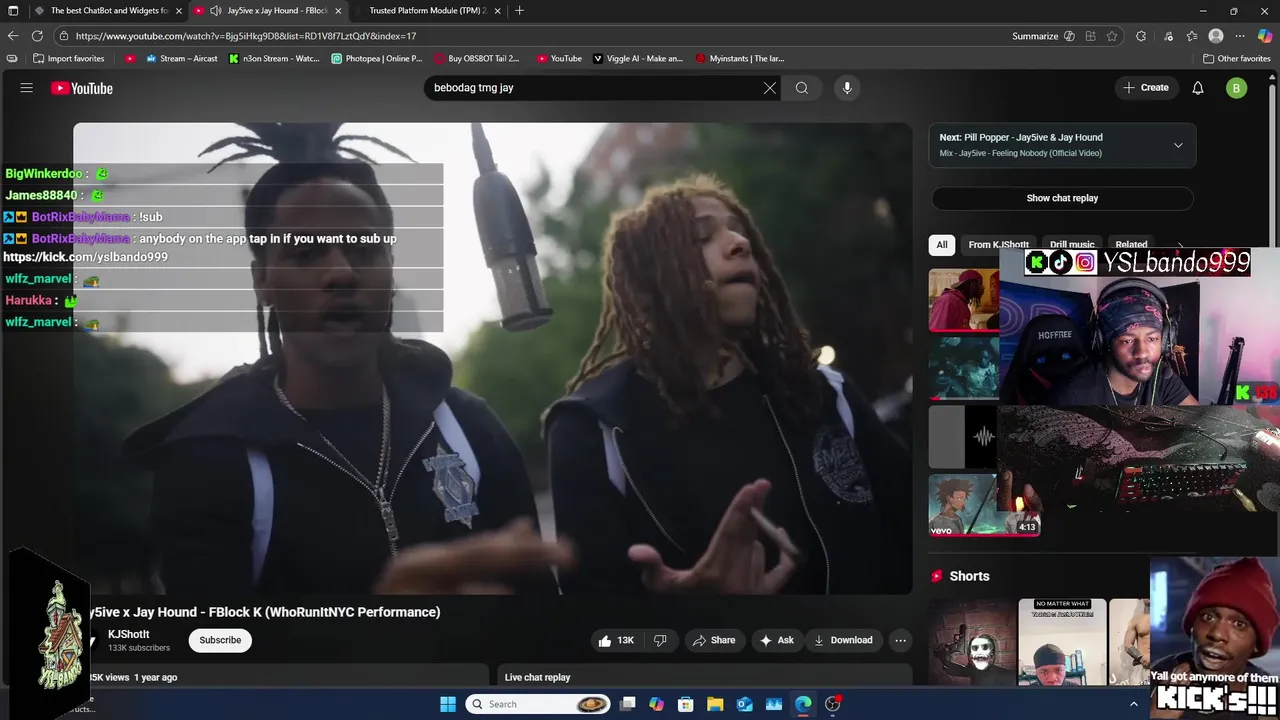Open the vevo 4:13 suggested video thumbnail

pos(984,505)
